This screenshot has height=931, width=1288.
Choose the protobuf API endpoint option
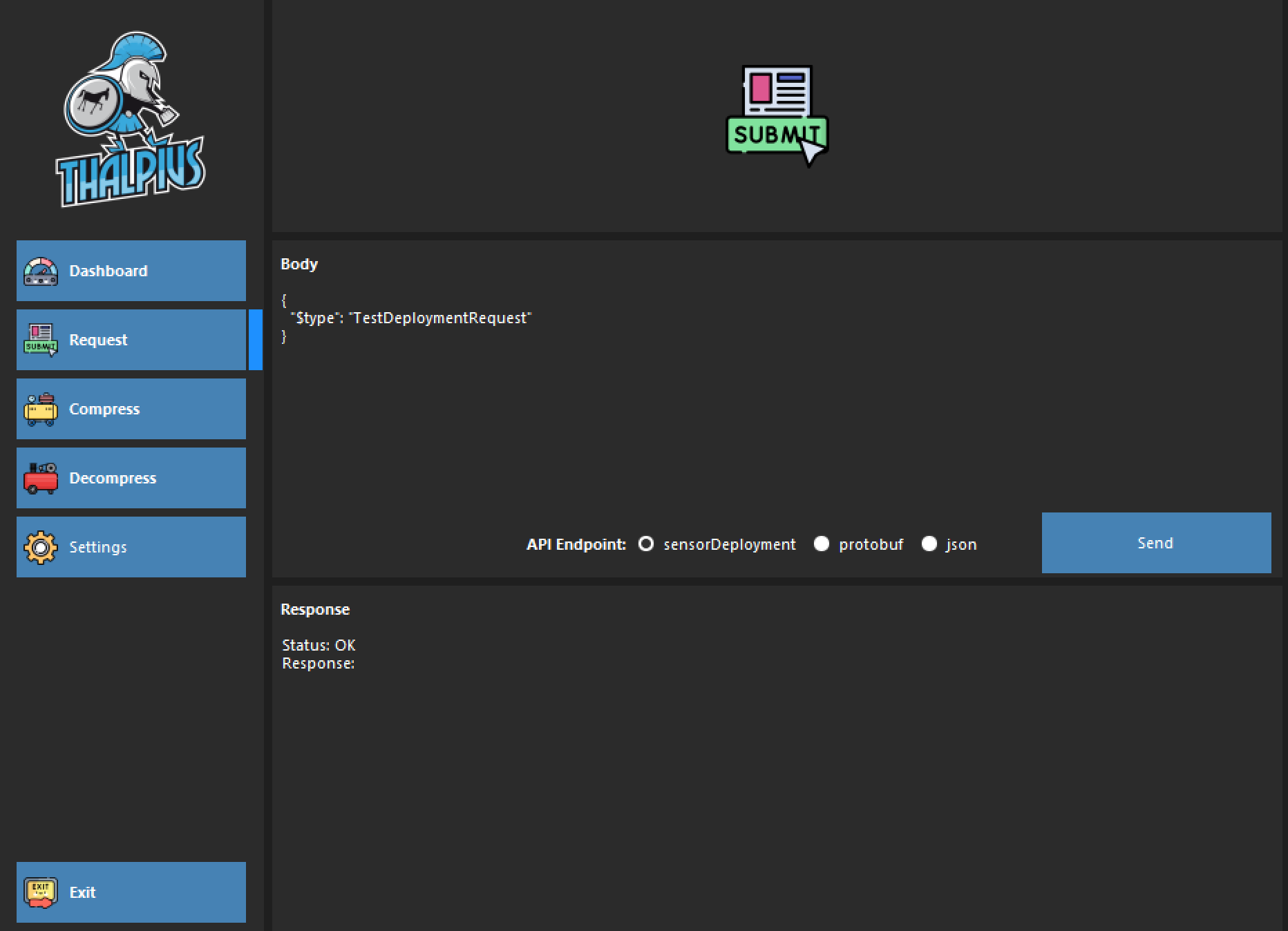tap(822, 544)
